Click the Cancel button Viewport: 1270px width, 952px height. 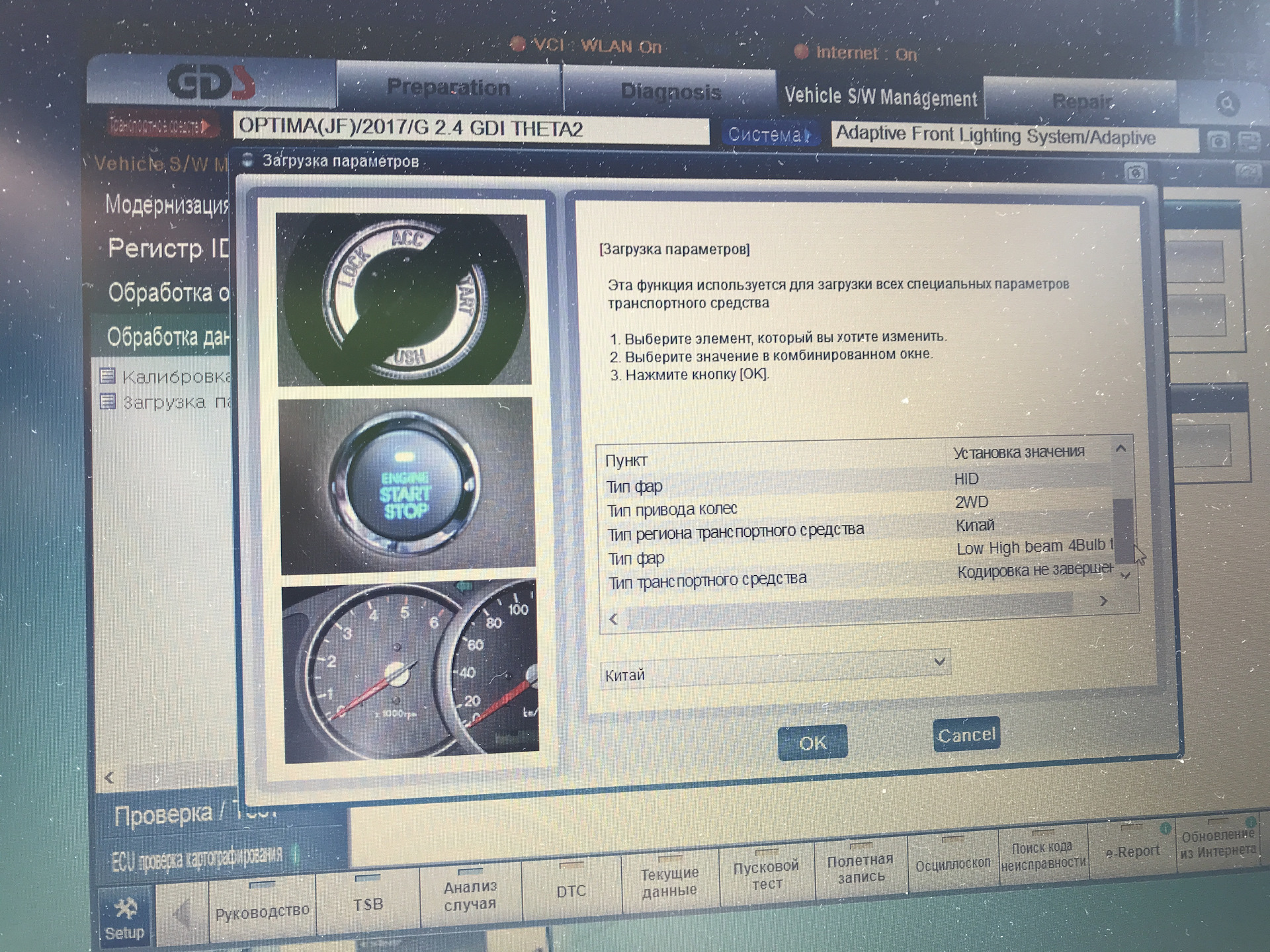pyautogui.click(x=966, y=734)
